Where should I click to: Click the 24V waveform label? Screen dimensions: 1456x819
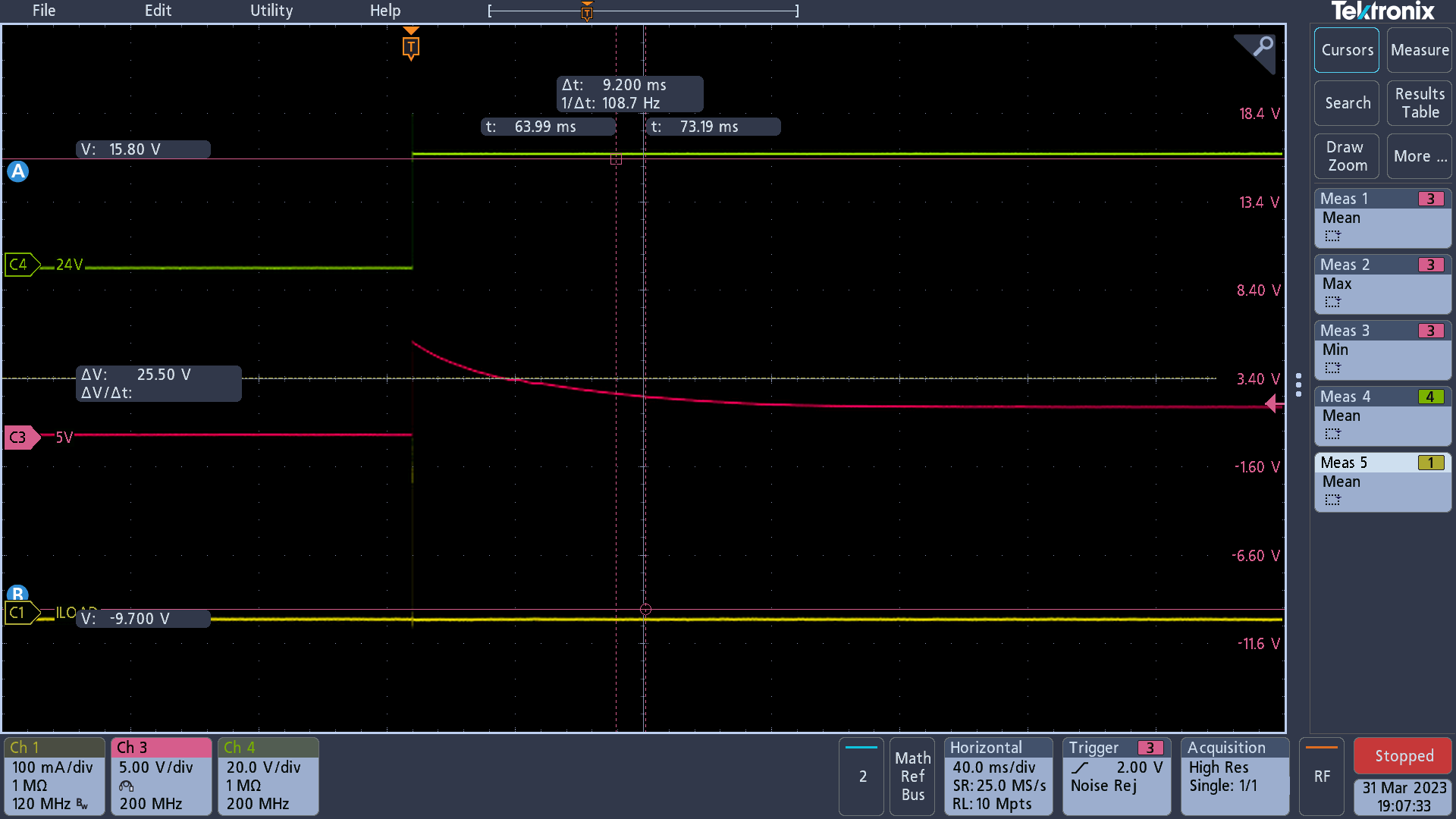69,265
